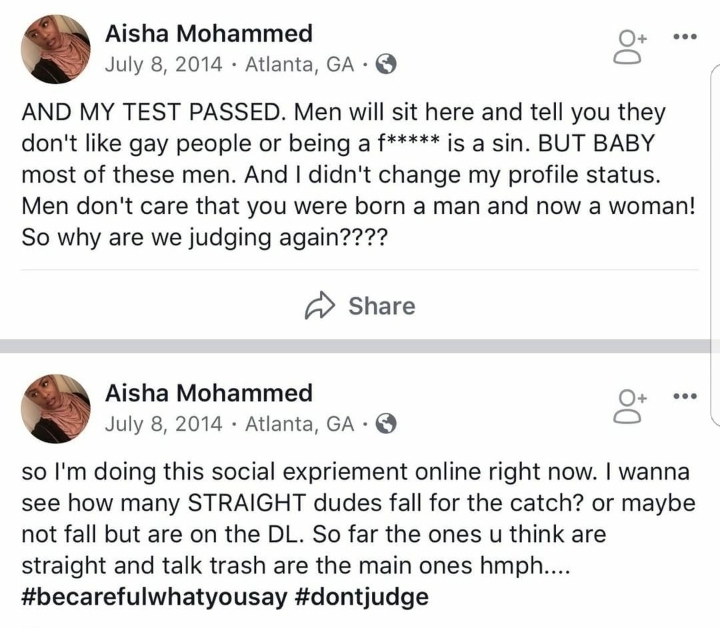Select the Atlanta, GA location on the top post

coord(299,65)
